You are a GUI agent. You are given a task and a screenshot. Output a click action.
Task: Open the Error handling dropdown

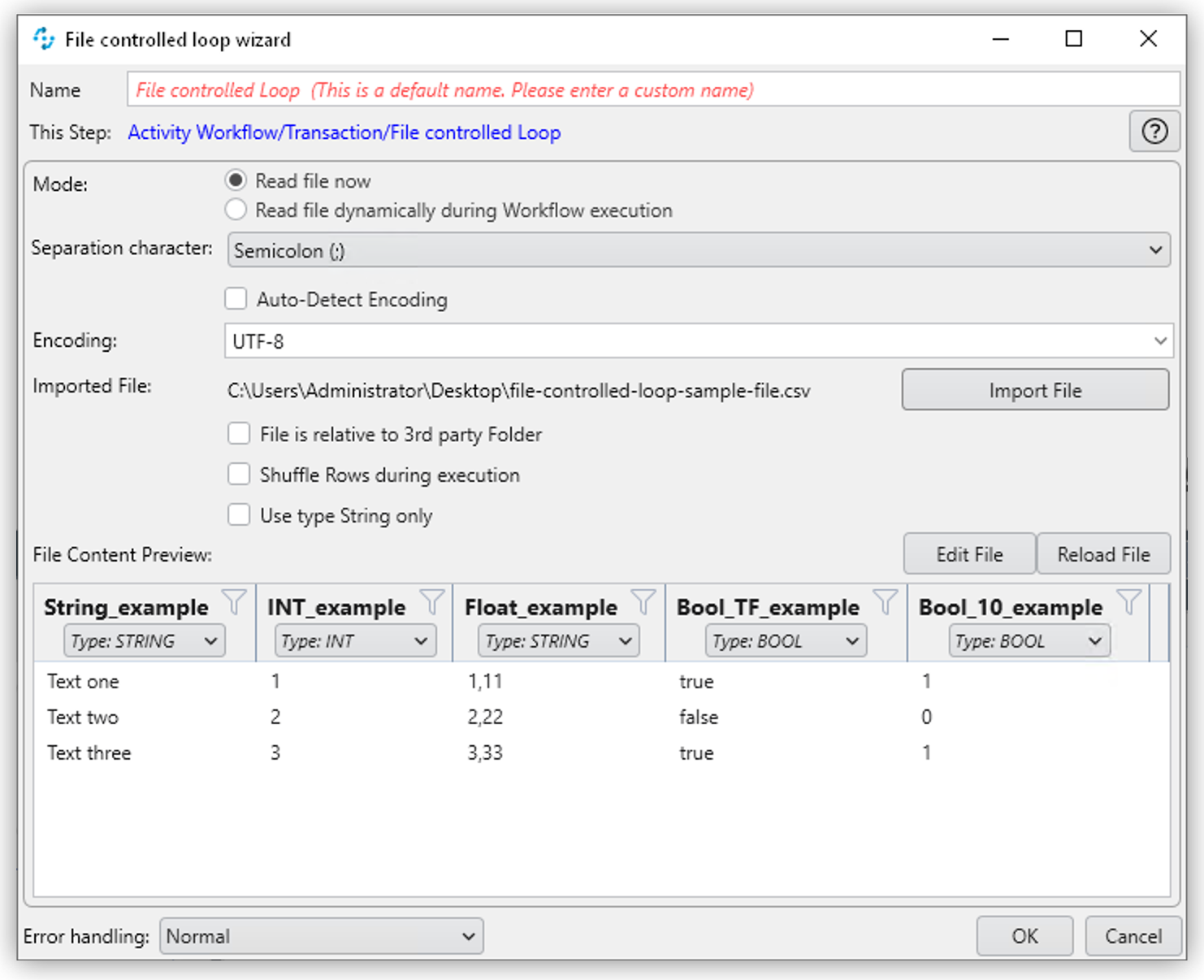pos(321,936)
